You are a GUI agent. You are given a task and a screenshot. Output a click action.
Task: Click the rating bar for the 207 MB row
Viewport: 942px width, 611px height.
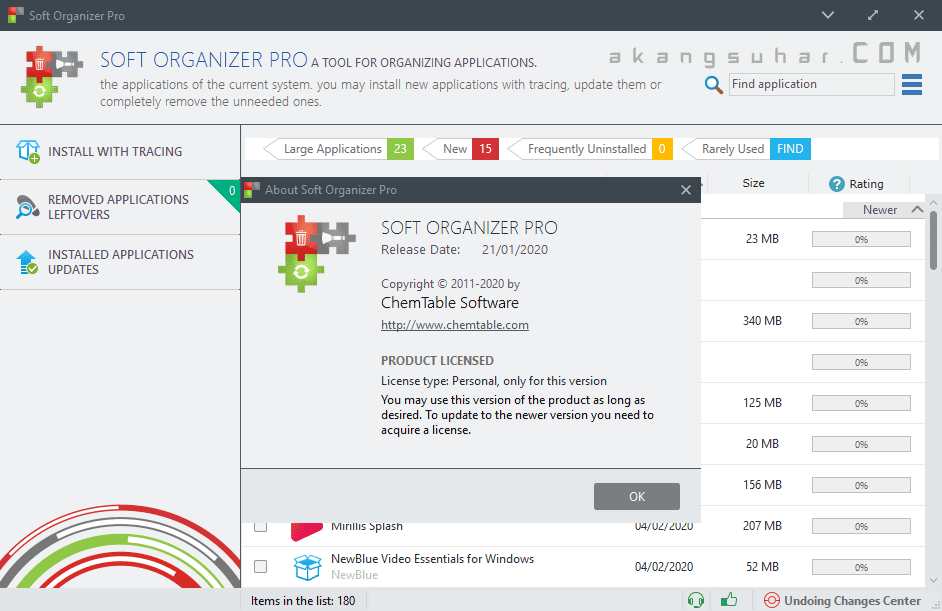coord(861,526)
